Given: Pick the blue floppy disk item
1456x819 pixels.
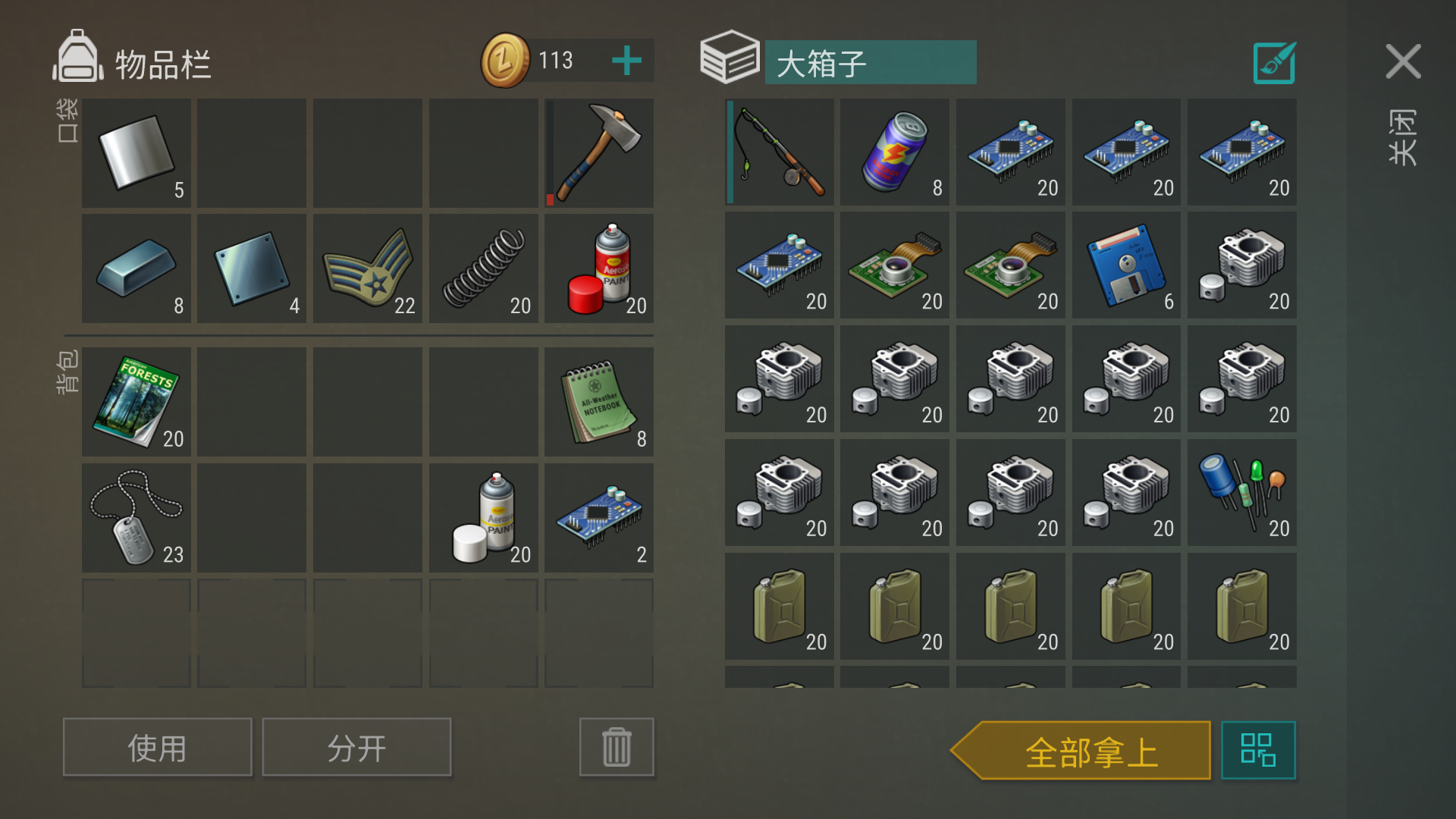Looking at the screenshot, I should (1126, 265).
